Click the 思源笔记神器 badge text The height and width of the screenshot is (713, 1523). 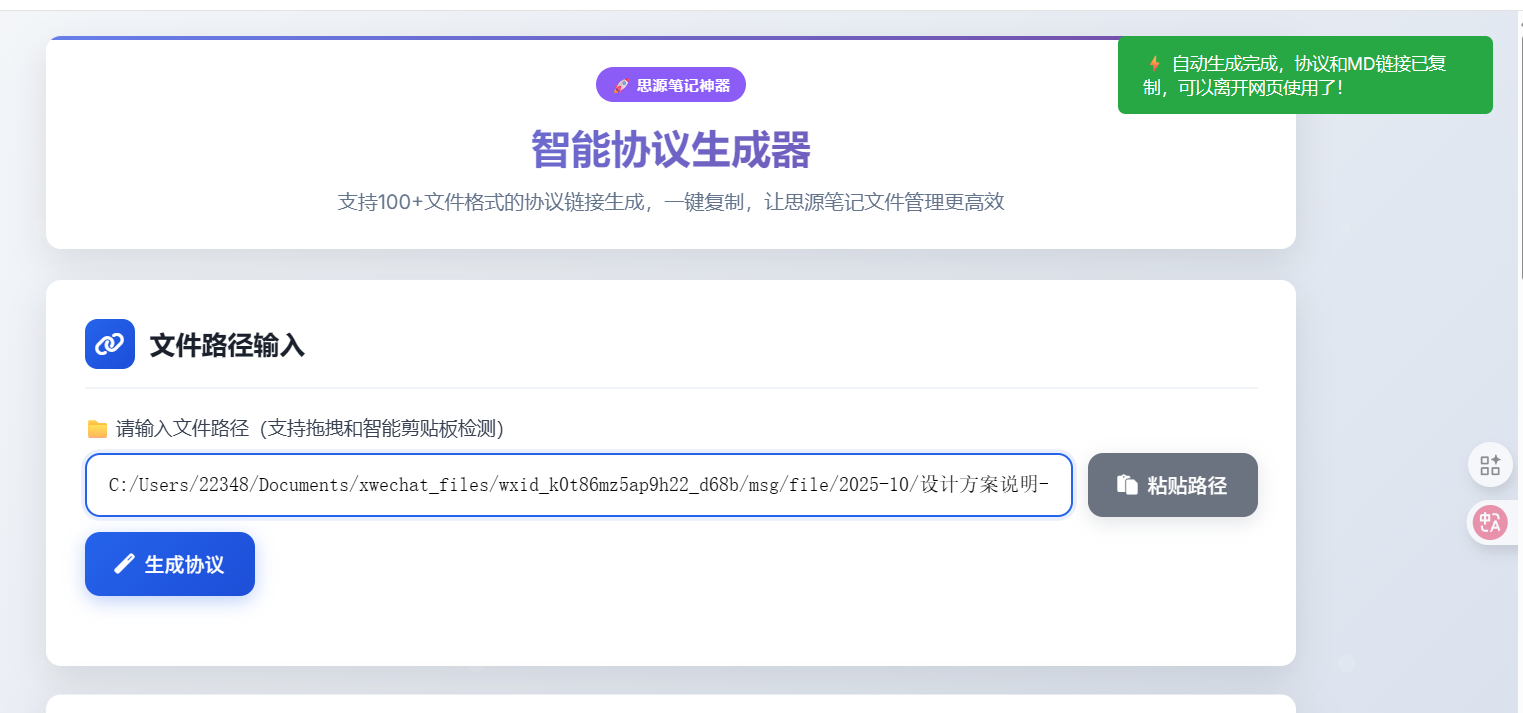click(x=683, y=86)
